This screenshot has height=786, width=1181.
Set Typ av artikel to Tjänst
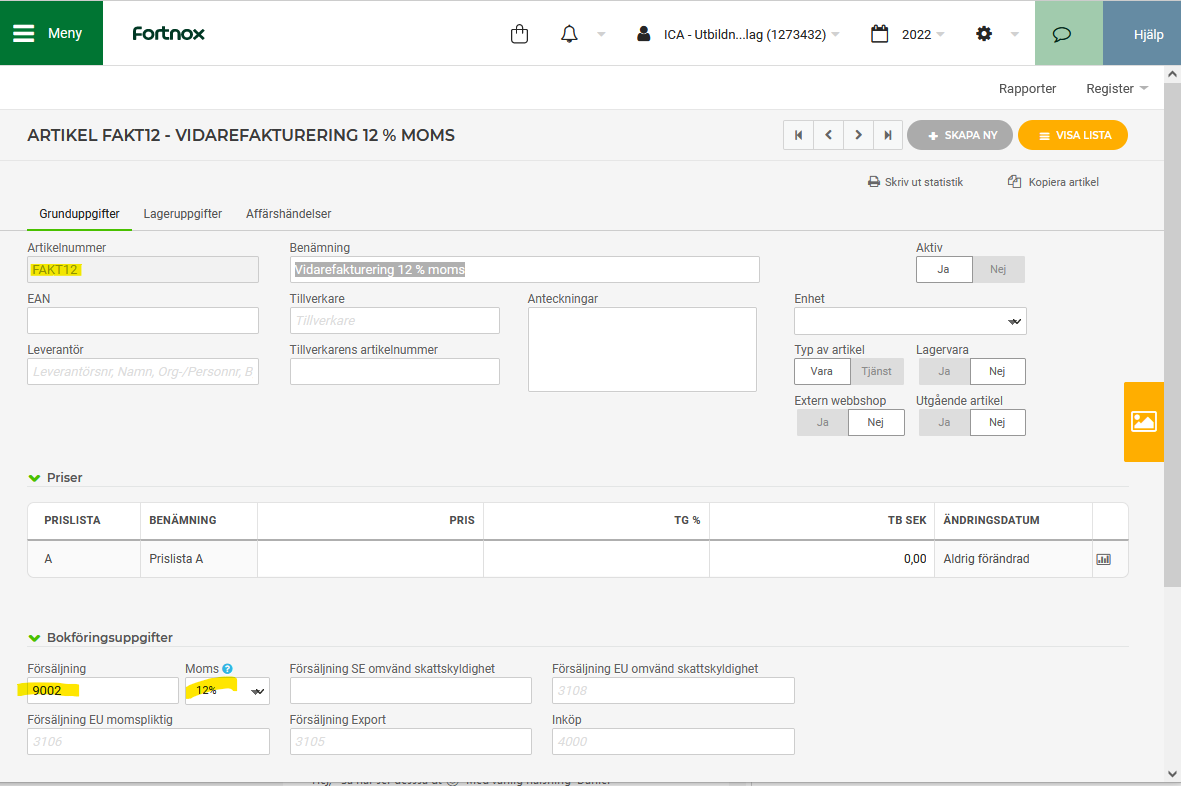[877, 371]
